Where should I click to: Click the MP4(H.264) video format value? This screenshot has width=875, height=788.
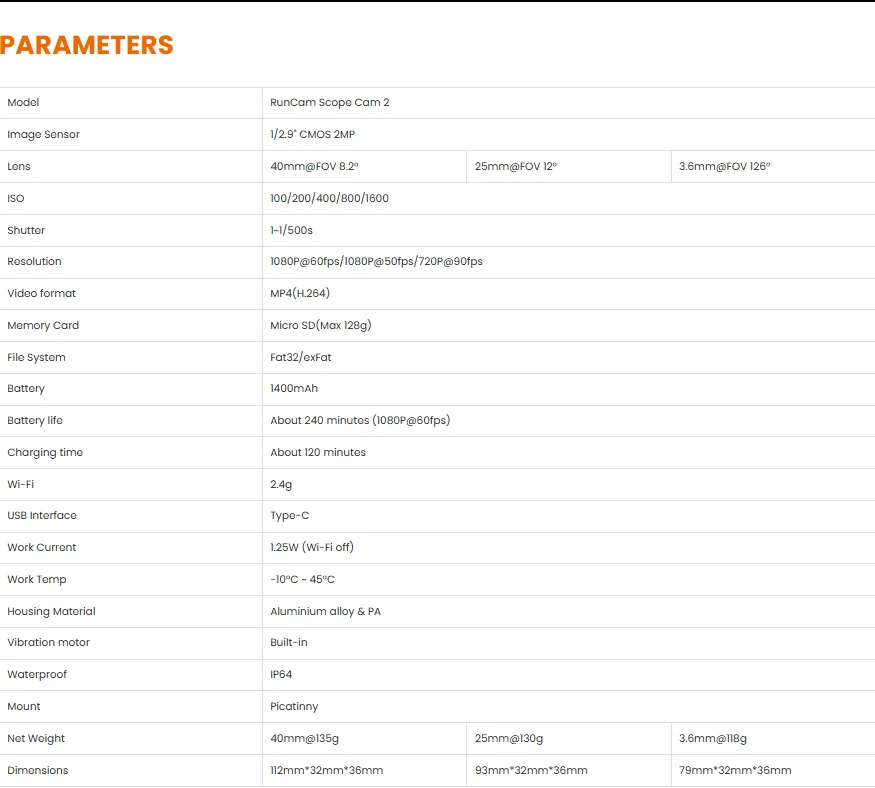[x=300, y=293]
